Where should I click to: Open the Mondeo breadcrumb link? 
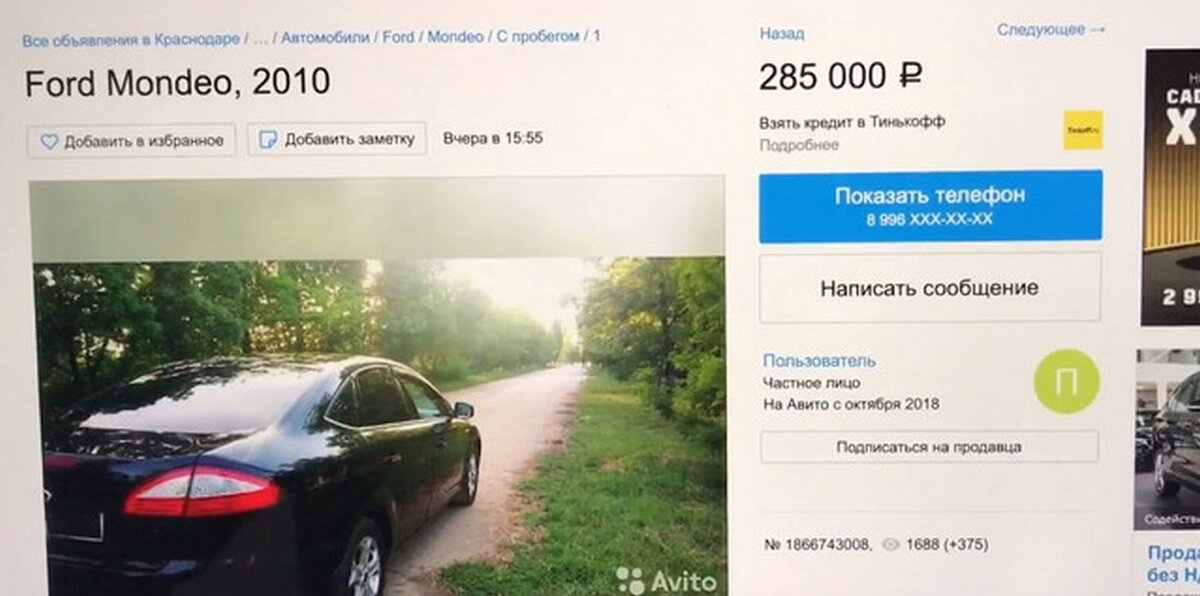click(455, 36)
